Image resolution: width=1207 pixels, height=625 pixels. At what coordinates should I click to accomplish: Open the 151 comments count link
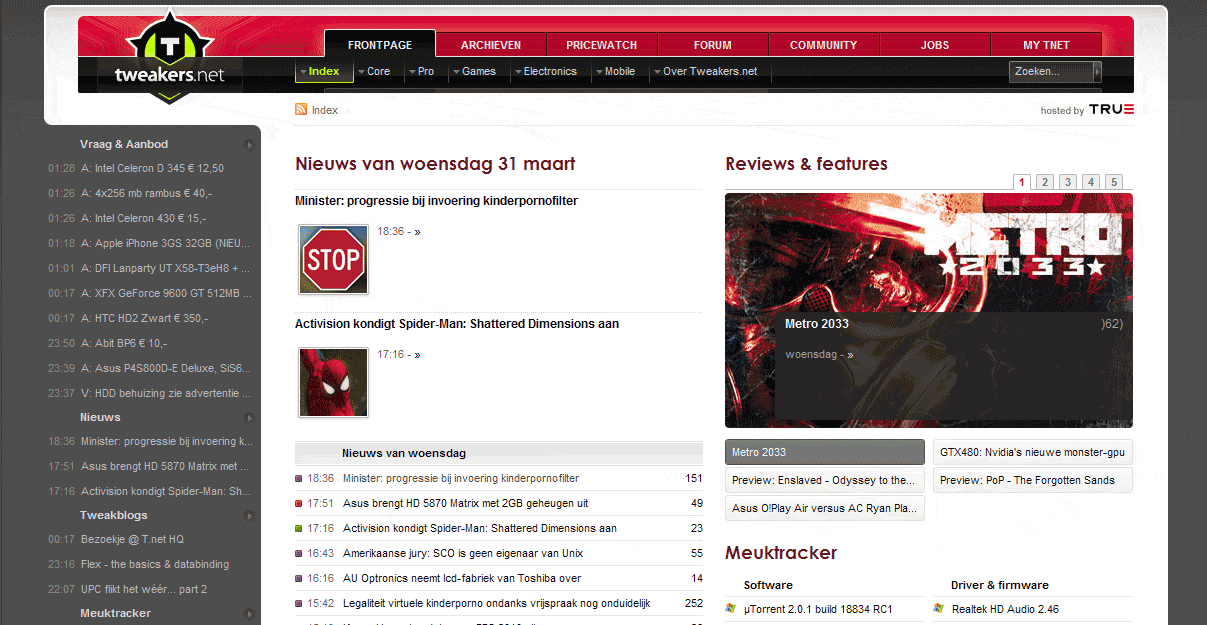tap(693, 478)
